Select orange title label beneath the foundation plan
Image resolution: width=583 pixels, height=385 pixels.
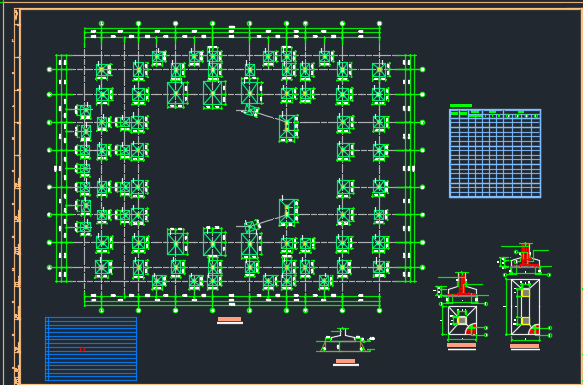point(229,319)
